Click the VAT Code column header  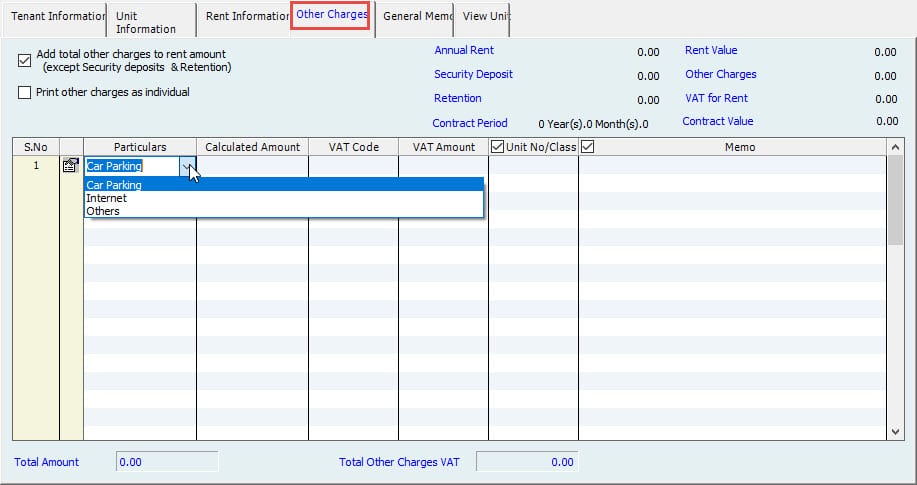pos(353,147)
